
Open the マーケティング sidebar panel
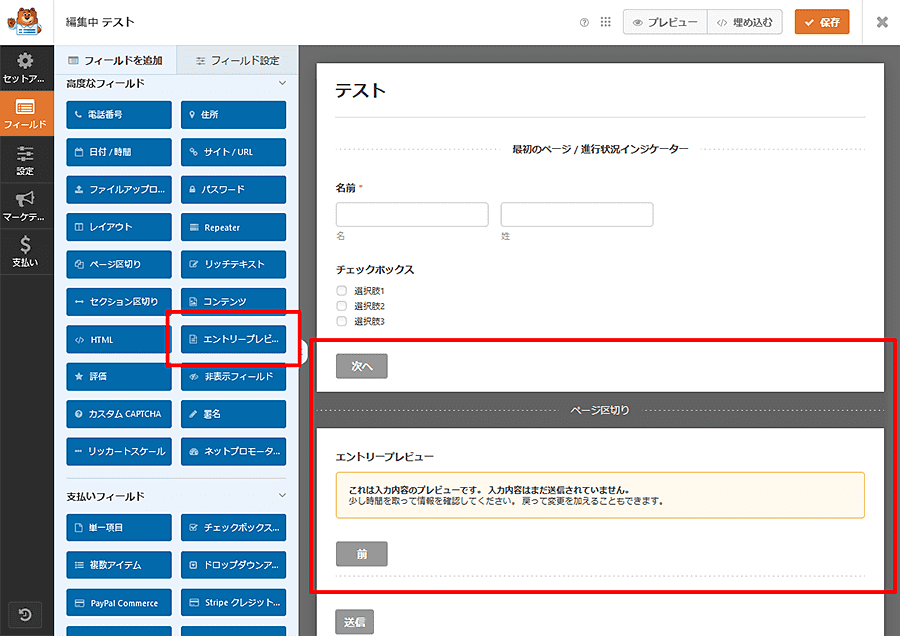(26, 206)
